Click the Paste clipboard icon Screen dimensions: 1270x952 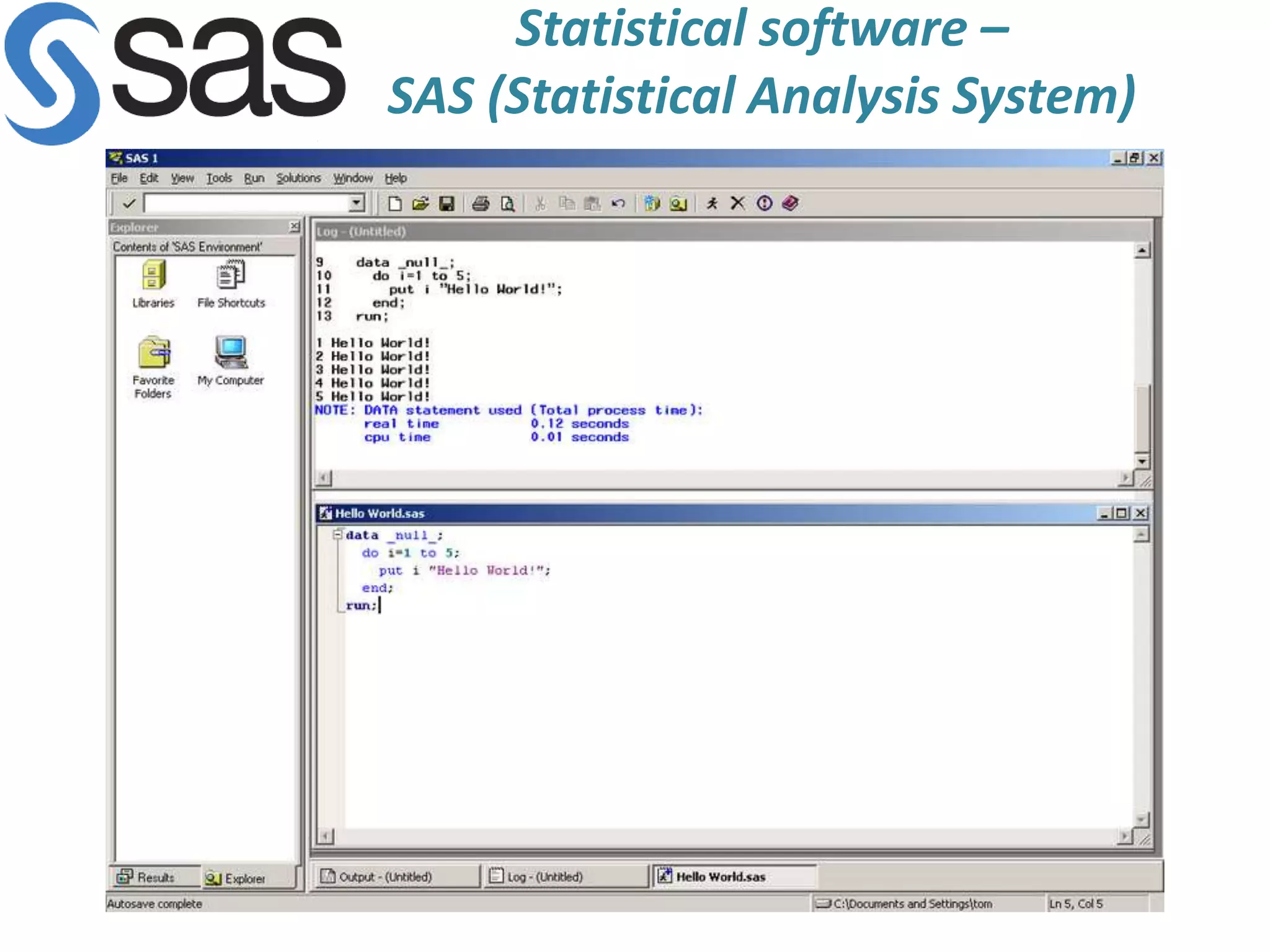click(x=593, y=203)
